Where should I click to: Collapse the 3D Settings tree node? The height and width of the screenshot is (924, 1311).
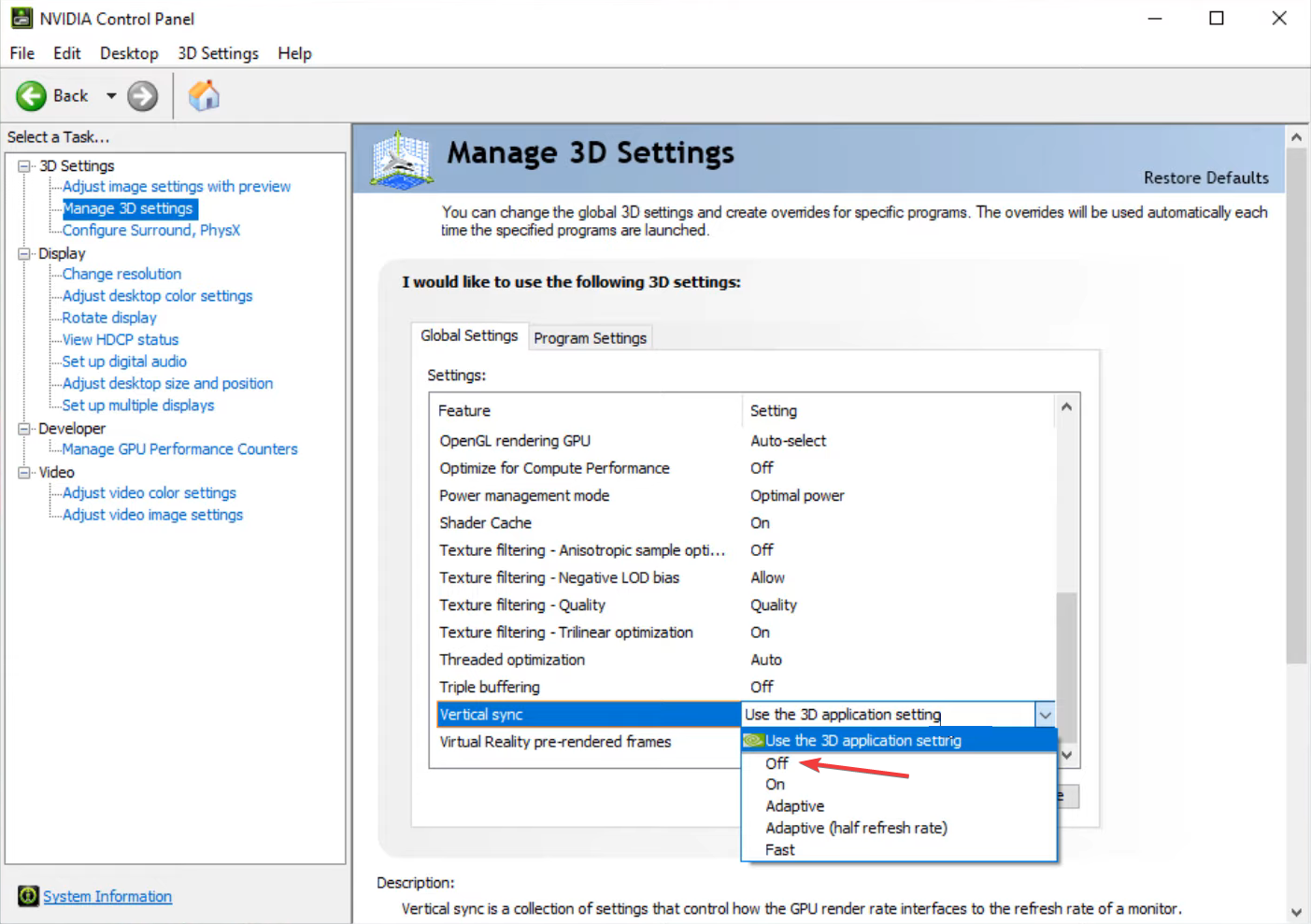pyautogui.click(x=24, y=166)
